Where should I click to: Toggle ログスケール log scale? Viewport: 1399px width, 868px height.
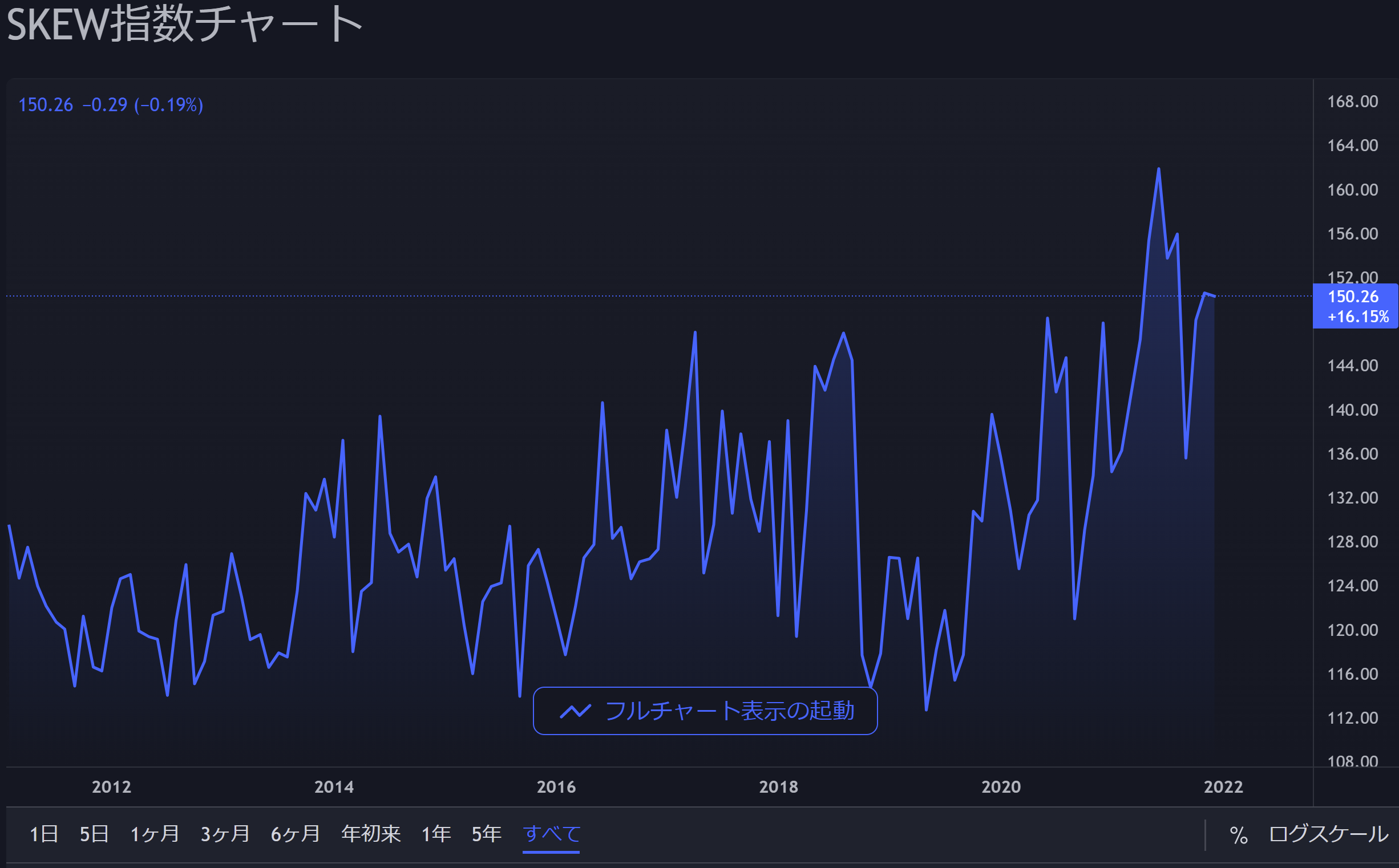[x=1328, y=834]
